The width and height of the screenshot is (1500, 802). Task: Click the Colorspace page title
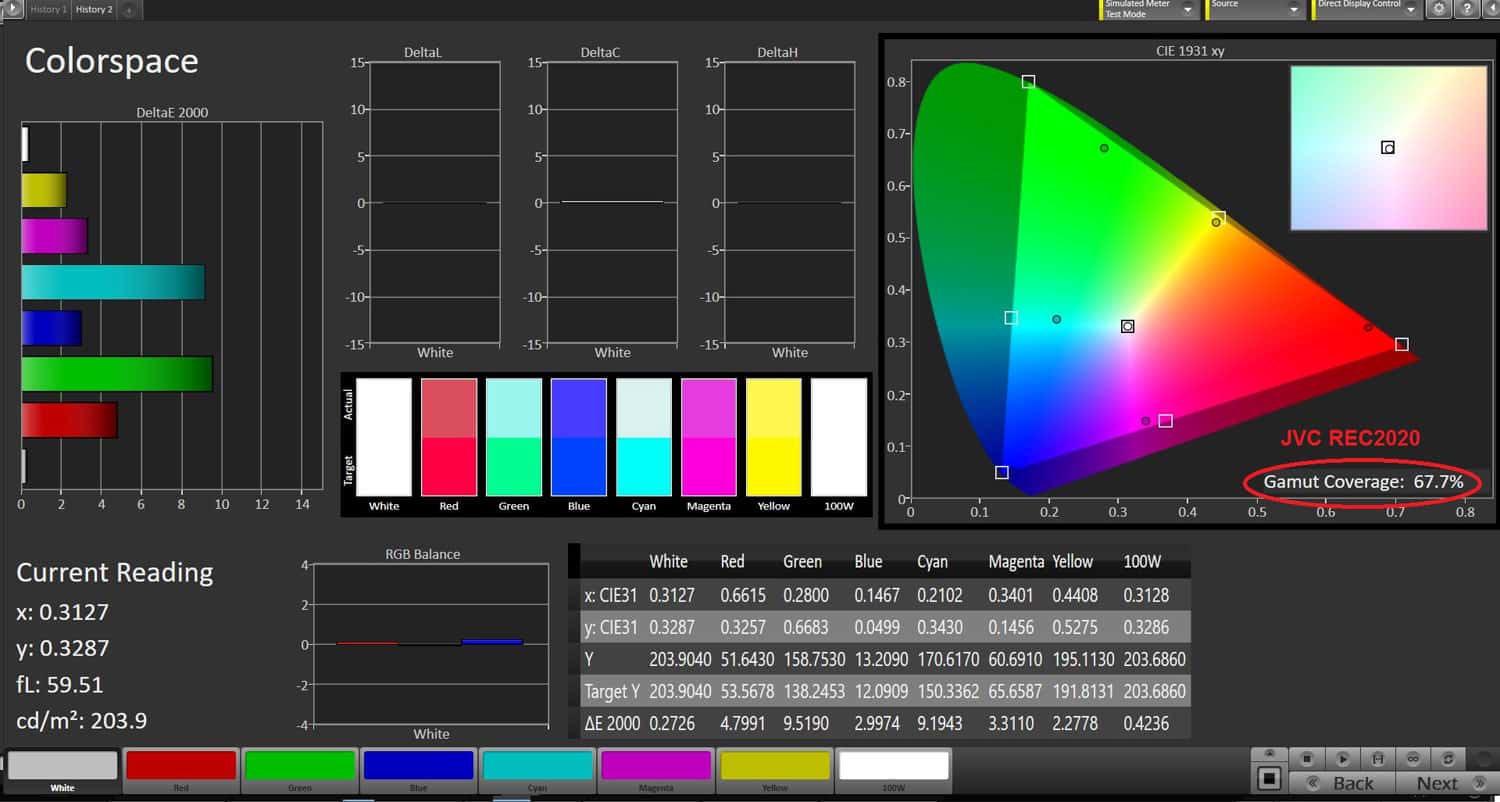pyautogui.click(x=111, y=61)
